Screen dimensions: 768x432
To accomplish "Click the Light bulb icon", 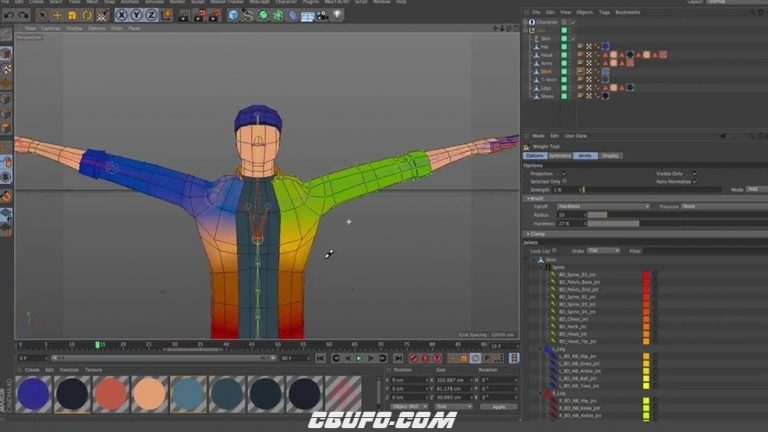I will (337, 15).
